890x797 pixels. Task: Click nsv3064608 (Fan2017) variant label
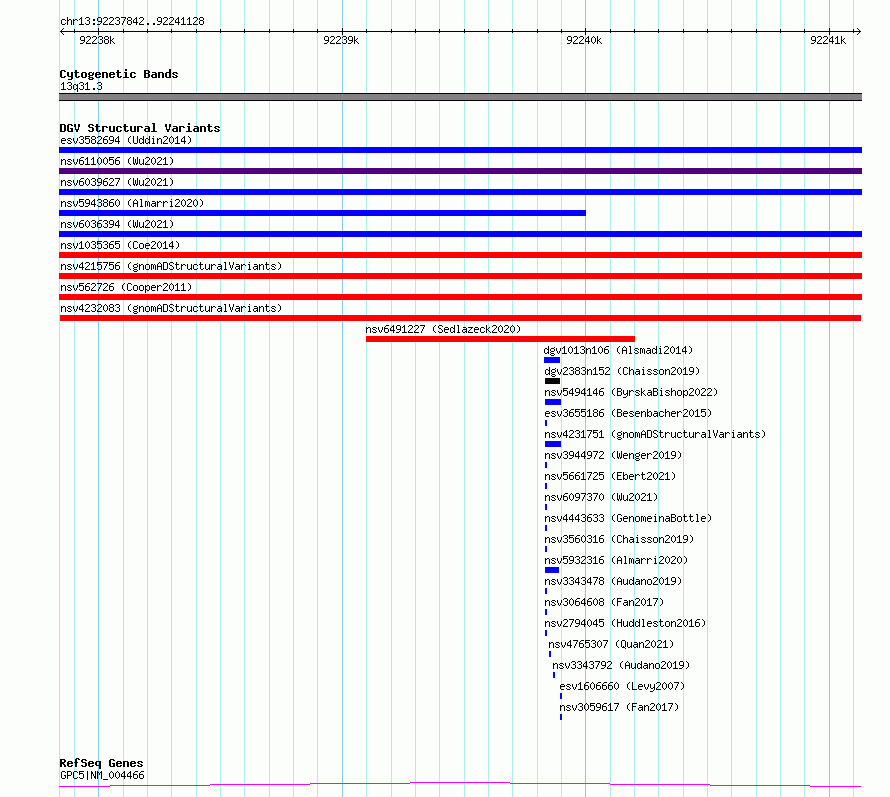[604, 602]
